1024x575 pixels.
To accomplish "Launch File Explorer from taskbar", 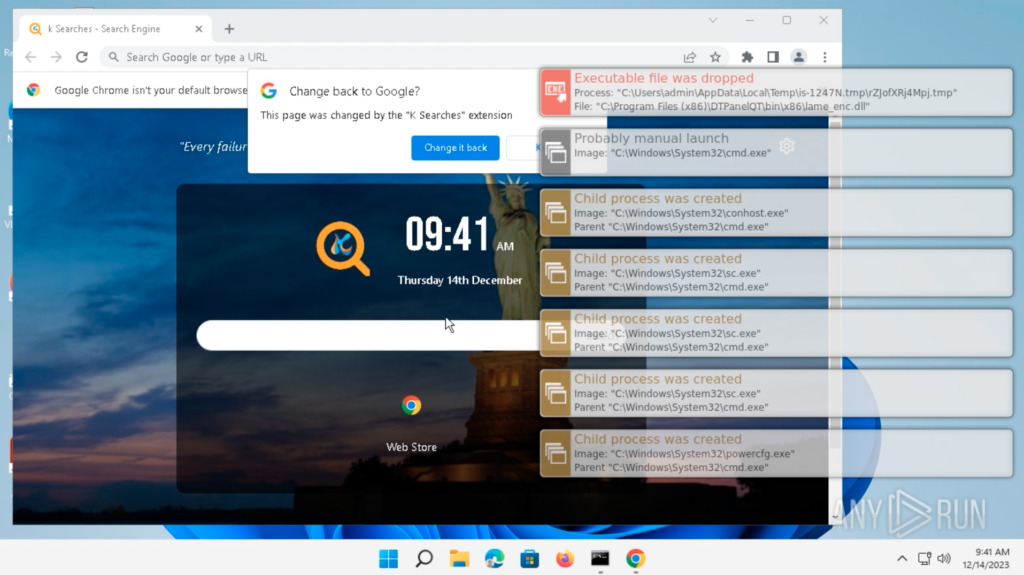I will tap(459, 558).
